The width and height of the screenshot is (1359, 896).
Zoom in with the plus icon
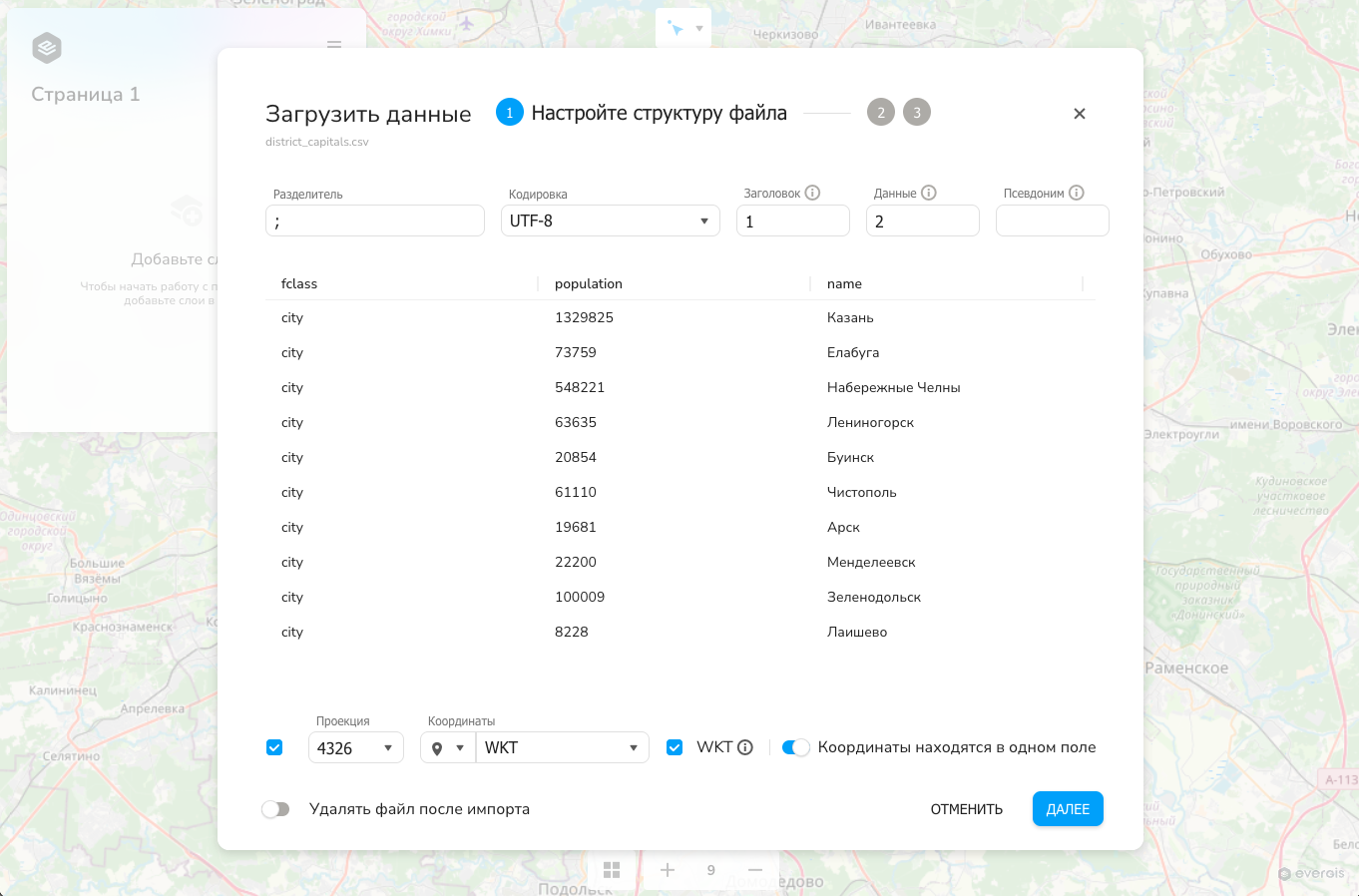point(668,870)
